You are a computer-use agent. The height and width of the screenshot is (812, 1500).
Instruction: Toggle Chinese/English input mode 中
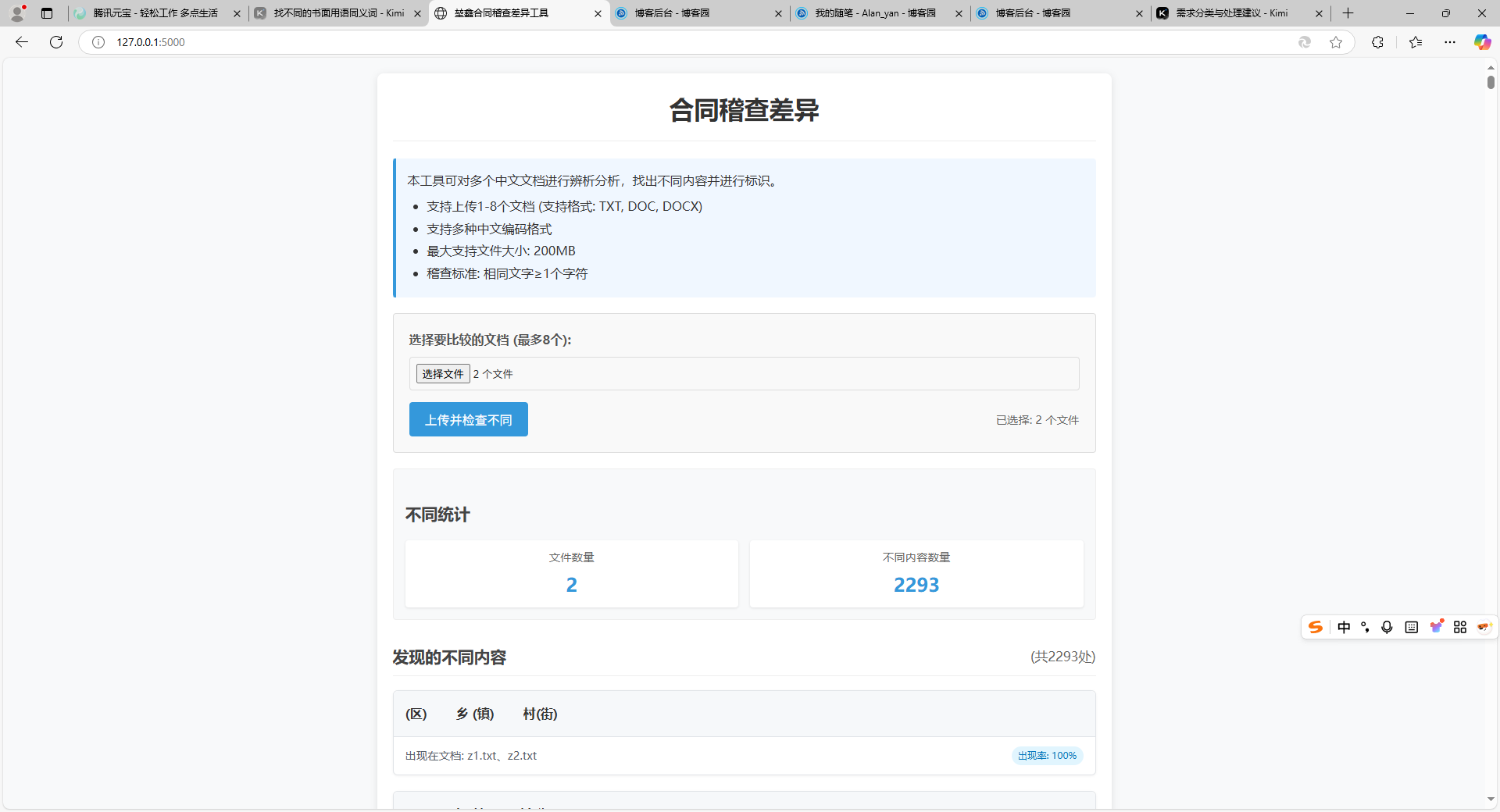click(1344, 627)
